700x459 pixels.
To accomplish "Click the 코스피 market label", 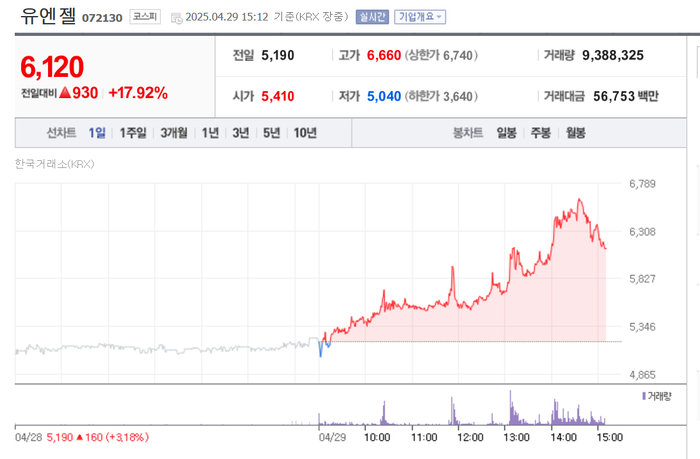I will point(145,17).
